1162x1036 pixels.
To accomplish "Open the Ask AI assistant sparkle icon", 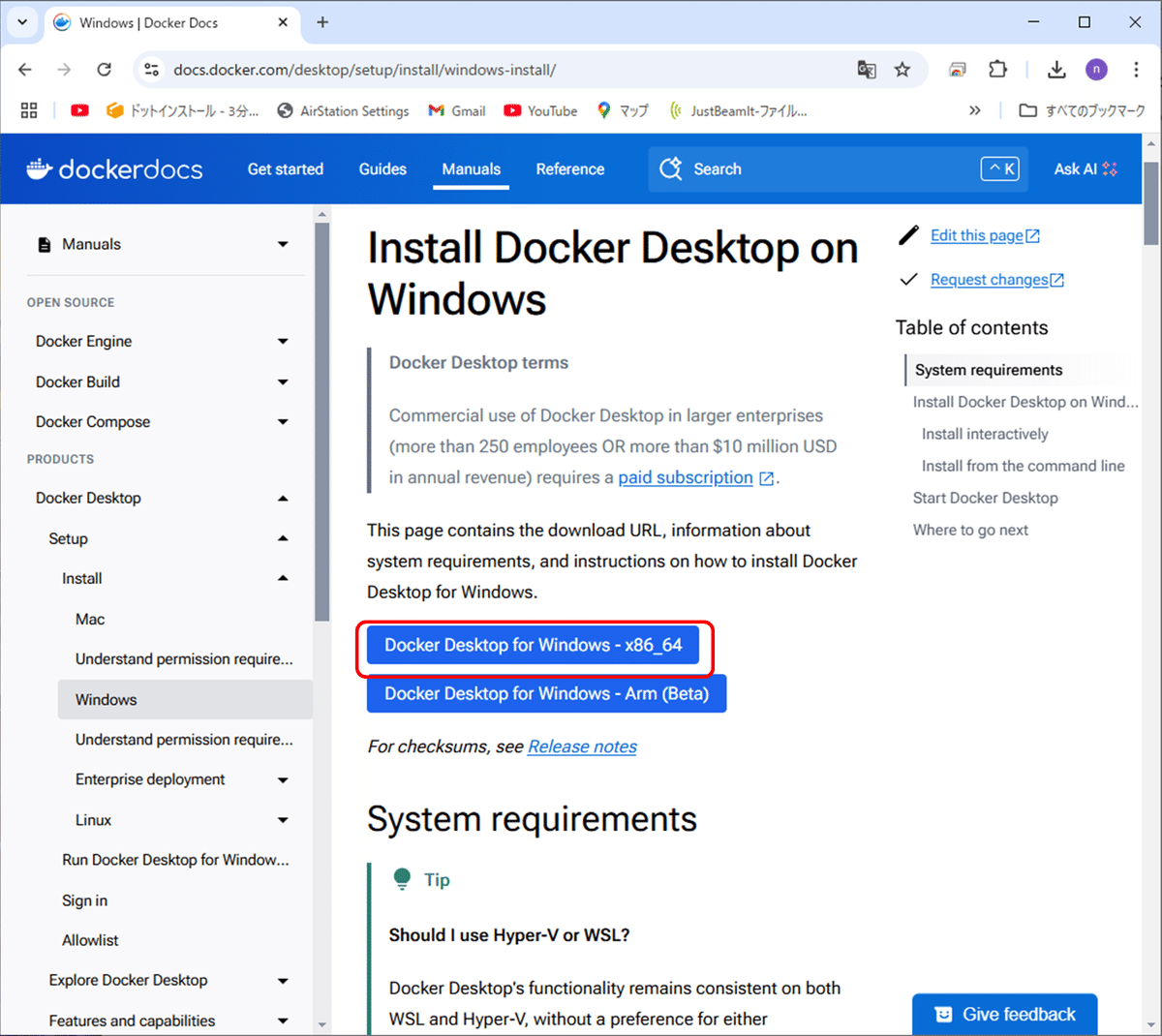I will click(1113, 168).
